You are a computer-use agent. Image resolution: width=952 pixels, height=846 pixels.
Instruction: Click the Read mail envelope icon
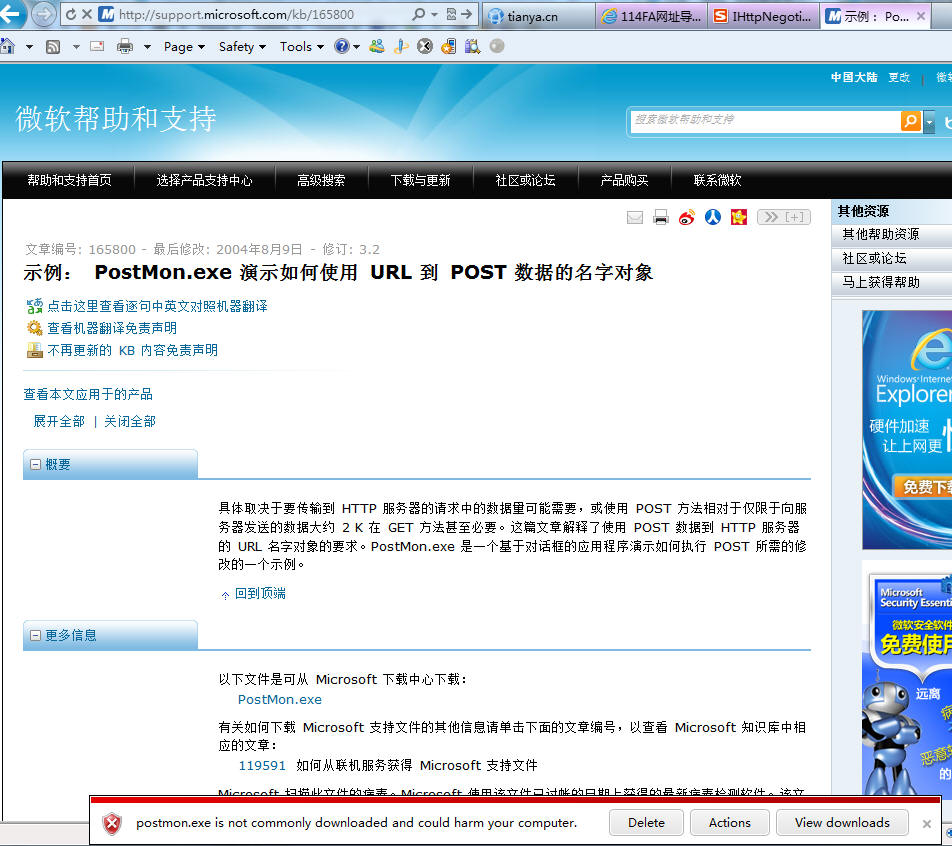[x=97, y=46]
